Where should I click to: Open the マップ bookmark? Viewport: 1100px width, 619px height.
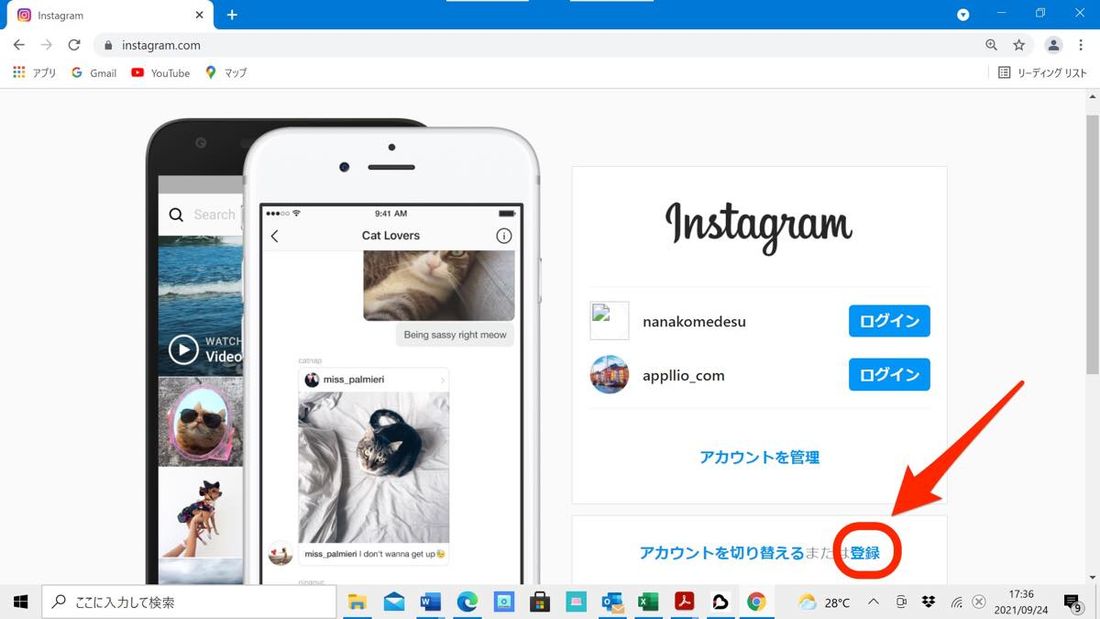(226, 72)
